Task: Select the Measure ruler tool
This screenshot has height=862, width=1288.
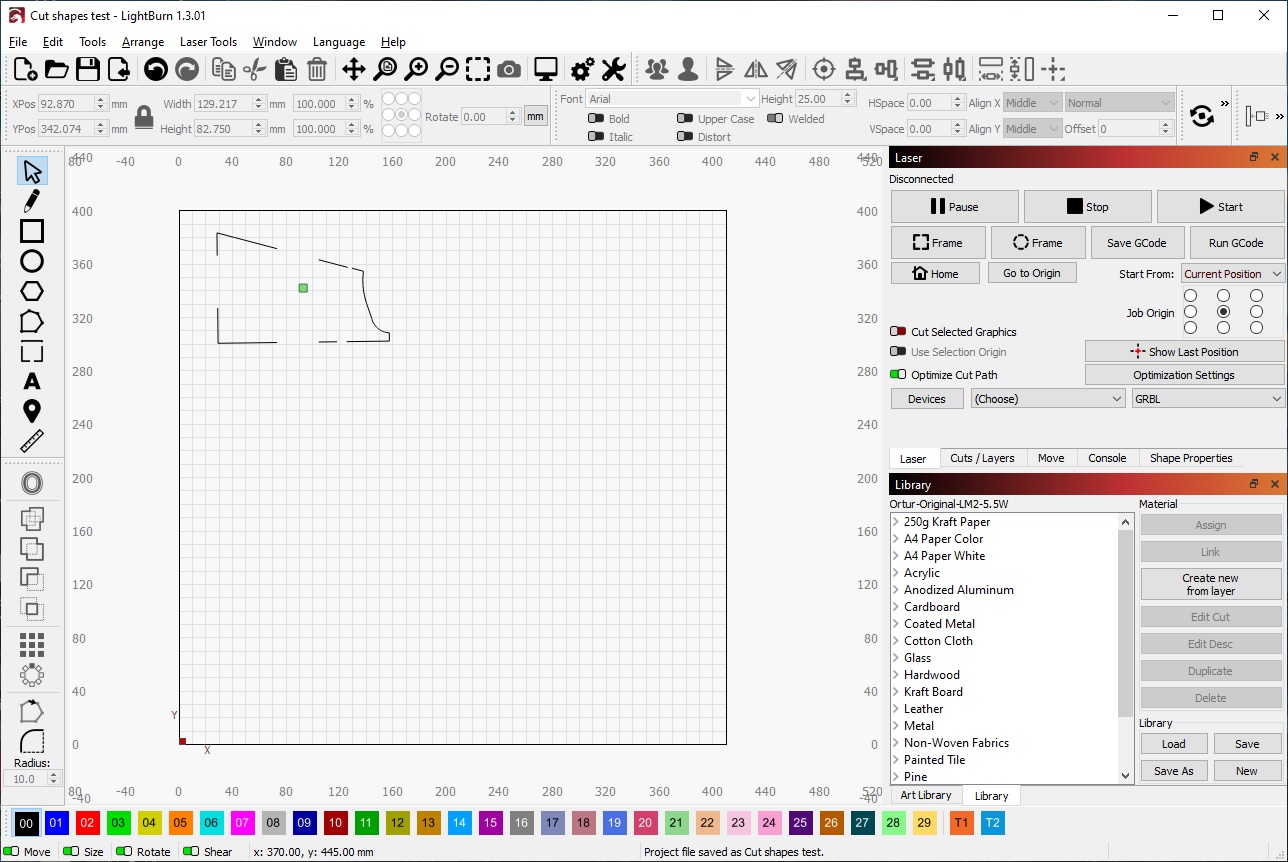Action: 32,441
